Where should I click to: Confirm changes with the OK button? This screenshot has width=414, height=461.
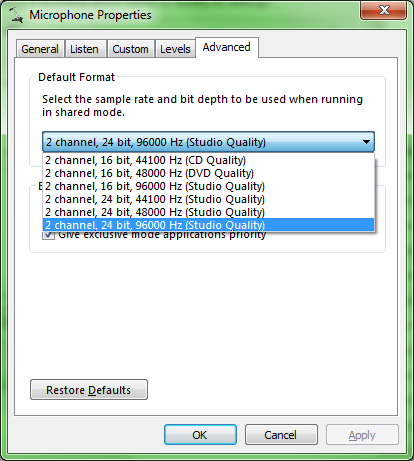(200, 435)
